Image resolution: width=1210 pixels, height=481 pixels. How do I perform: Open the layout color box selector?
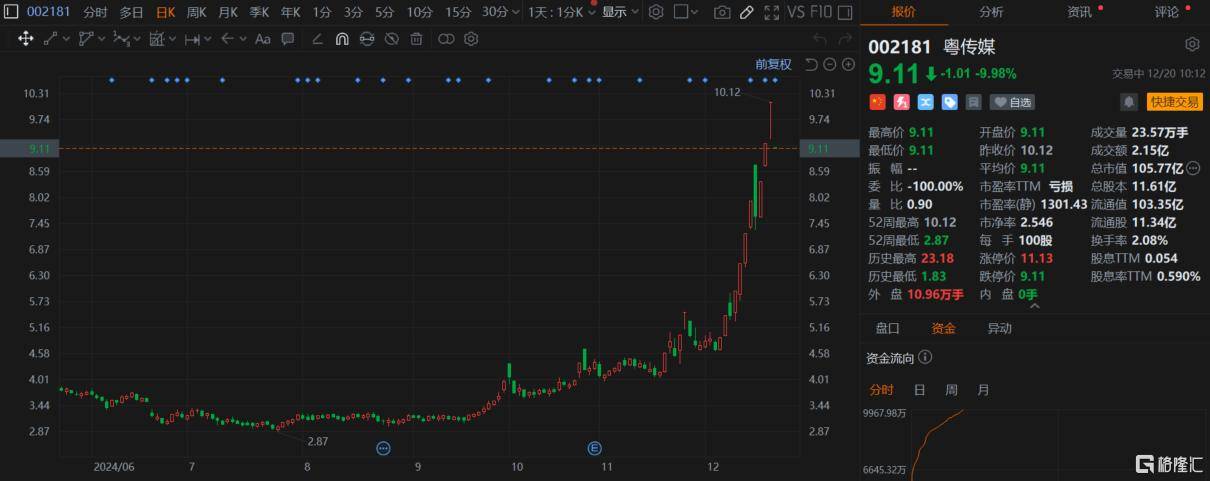(686, 12)
